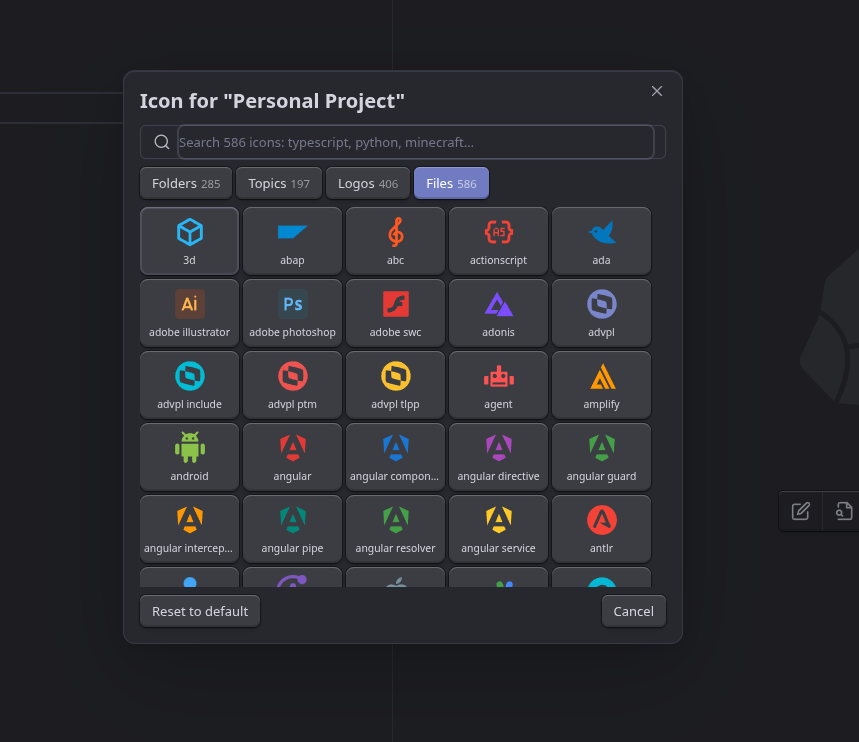Image resolution: width=859 pixels, height=742 pixels.
Task: Pick the angular service icon
Action: (499, 529)
